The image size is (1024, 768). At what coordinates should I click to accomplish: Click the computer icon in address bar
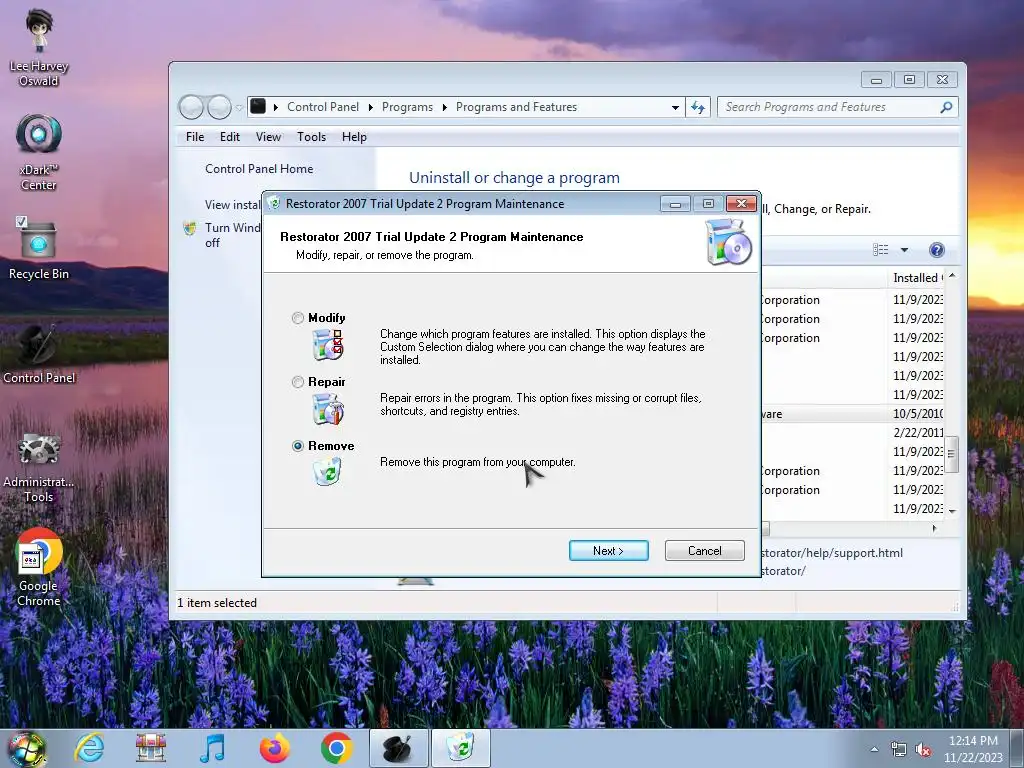[x=258, y=106]
